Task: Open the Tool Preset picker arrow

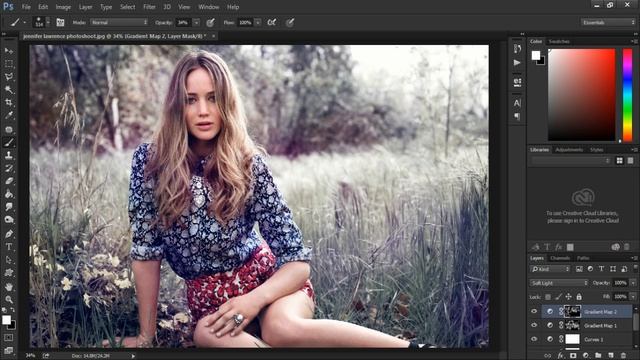Action: tap(24, 23)
